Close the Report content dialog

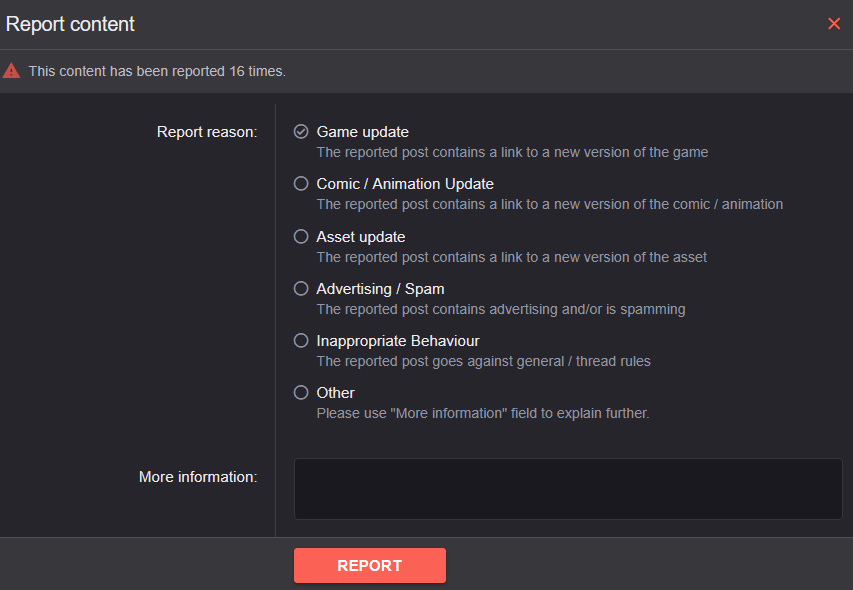833,24
